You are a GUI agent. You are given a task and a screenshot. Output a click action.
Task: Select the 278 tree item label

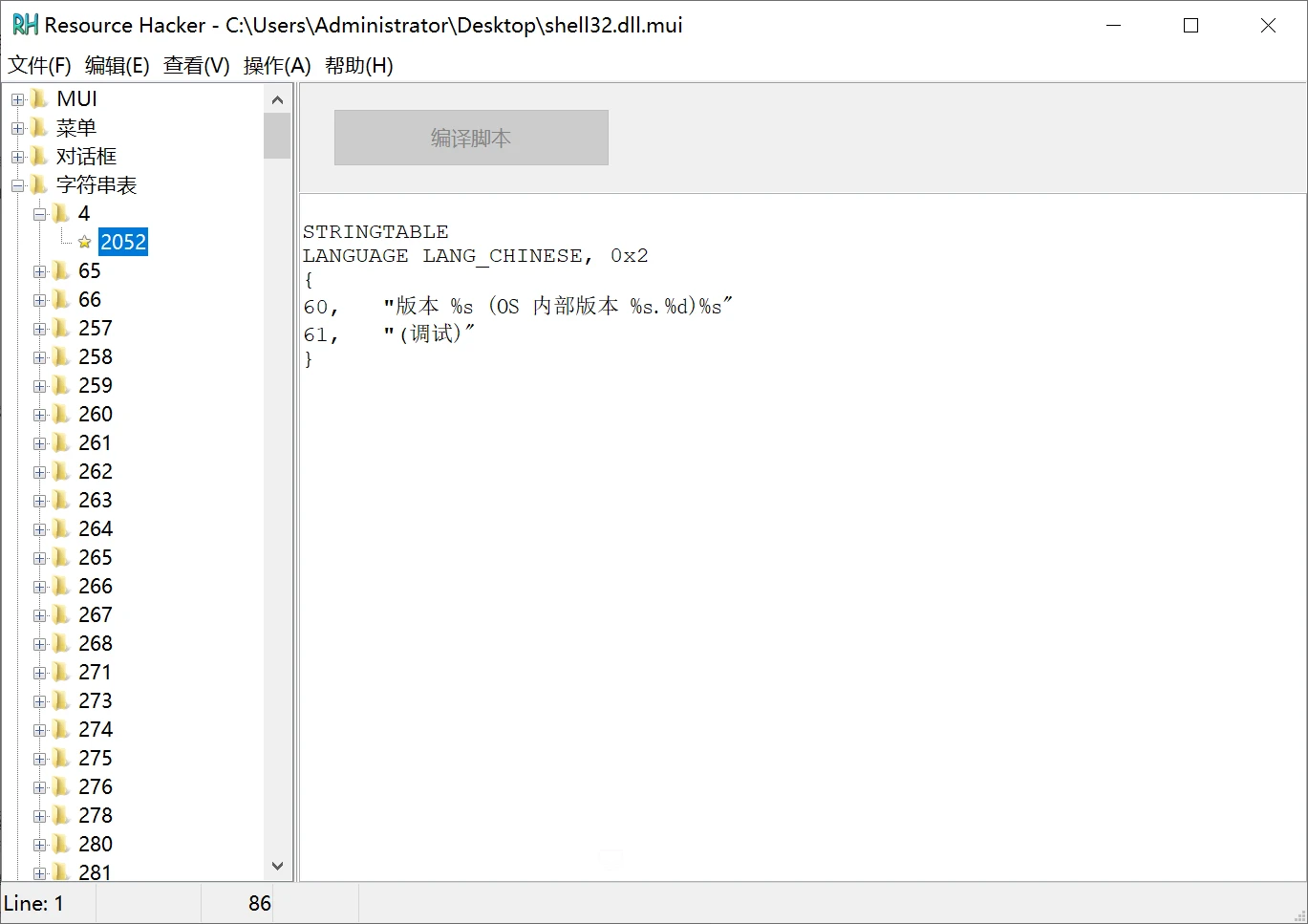pos(96,815)
